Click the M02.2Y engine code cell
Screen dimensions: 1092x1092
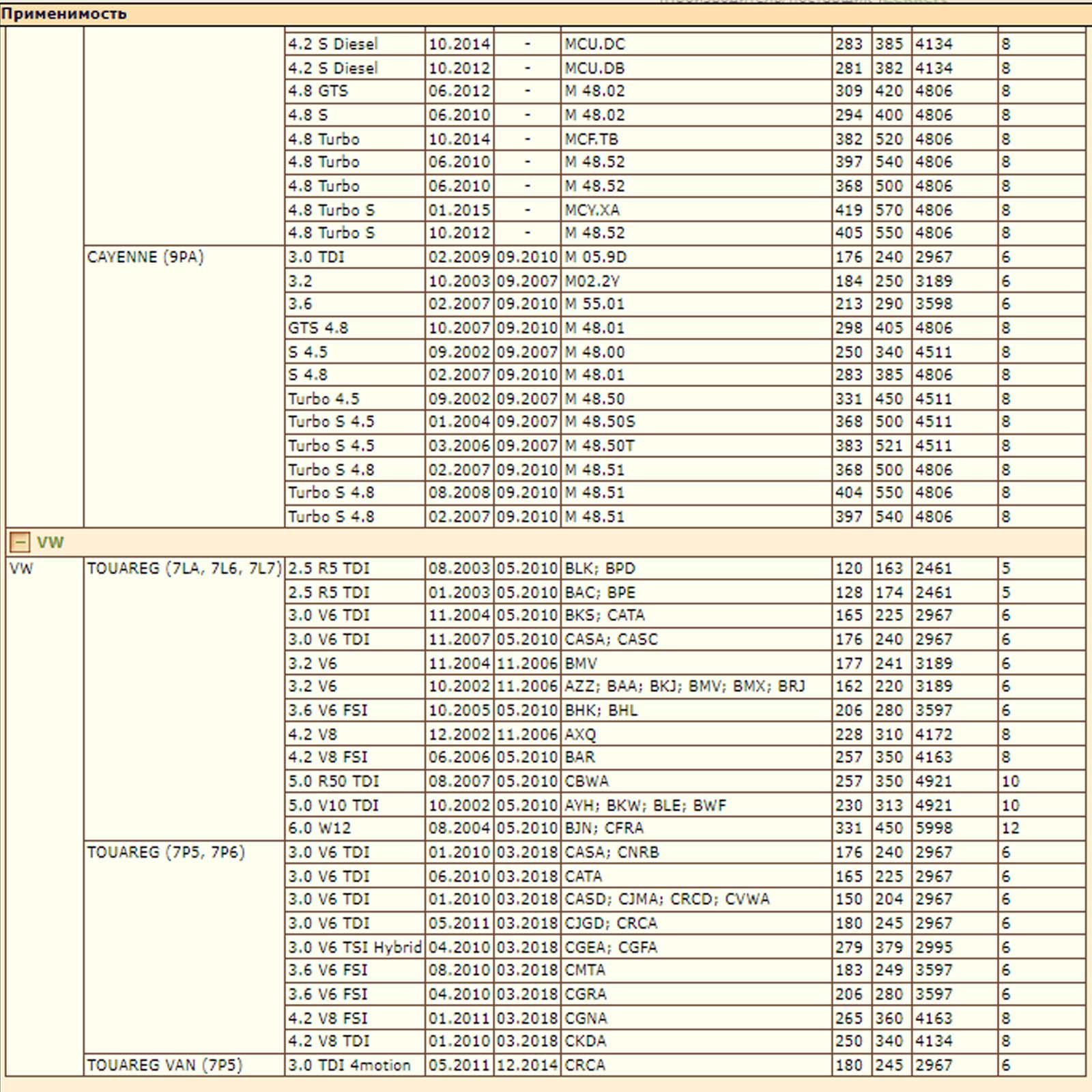click(592, 281)
